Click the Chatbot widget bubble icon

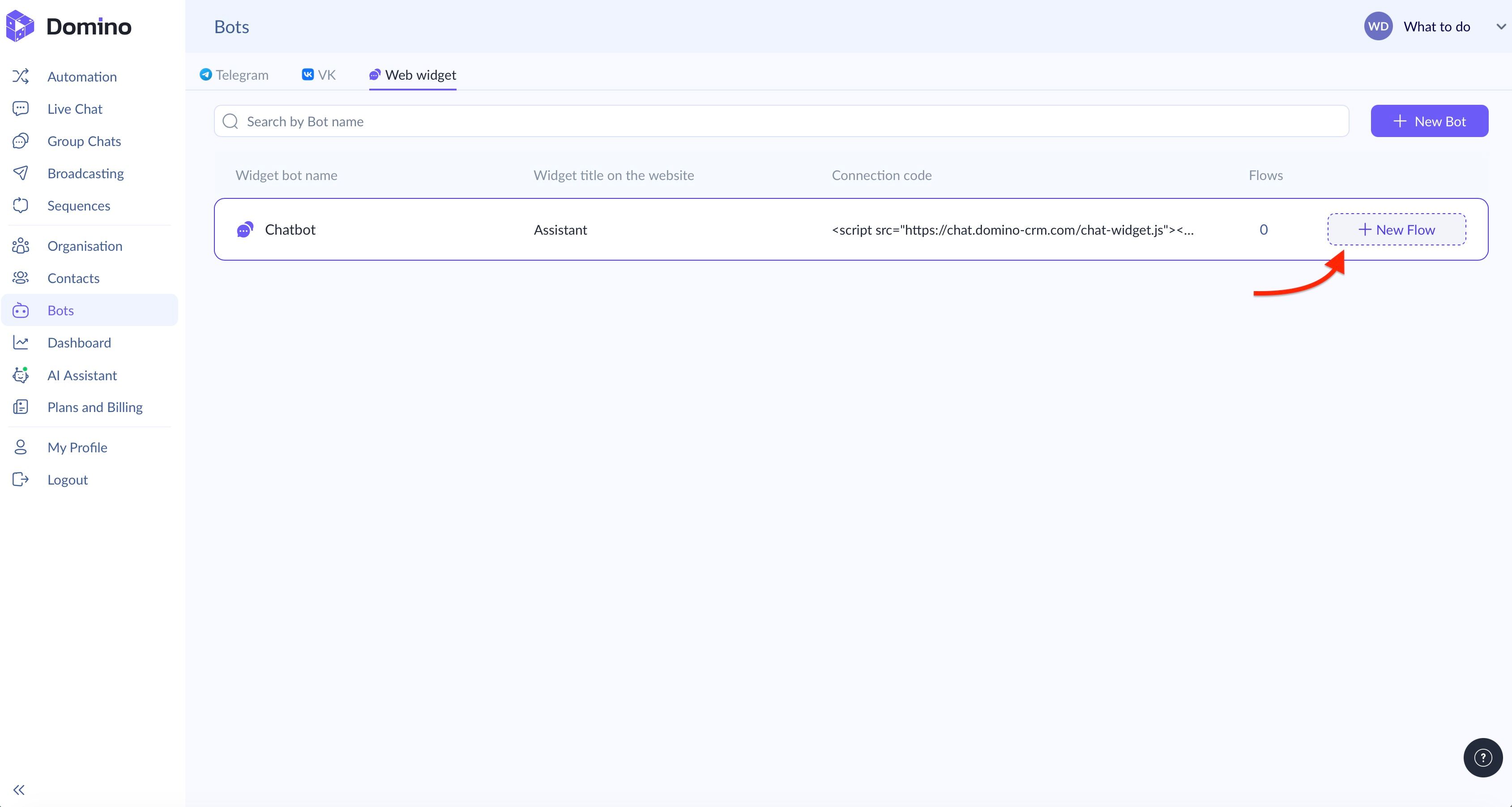click(x=245, y=230)
